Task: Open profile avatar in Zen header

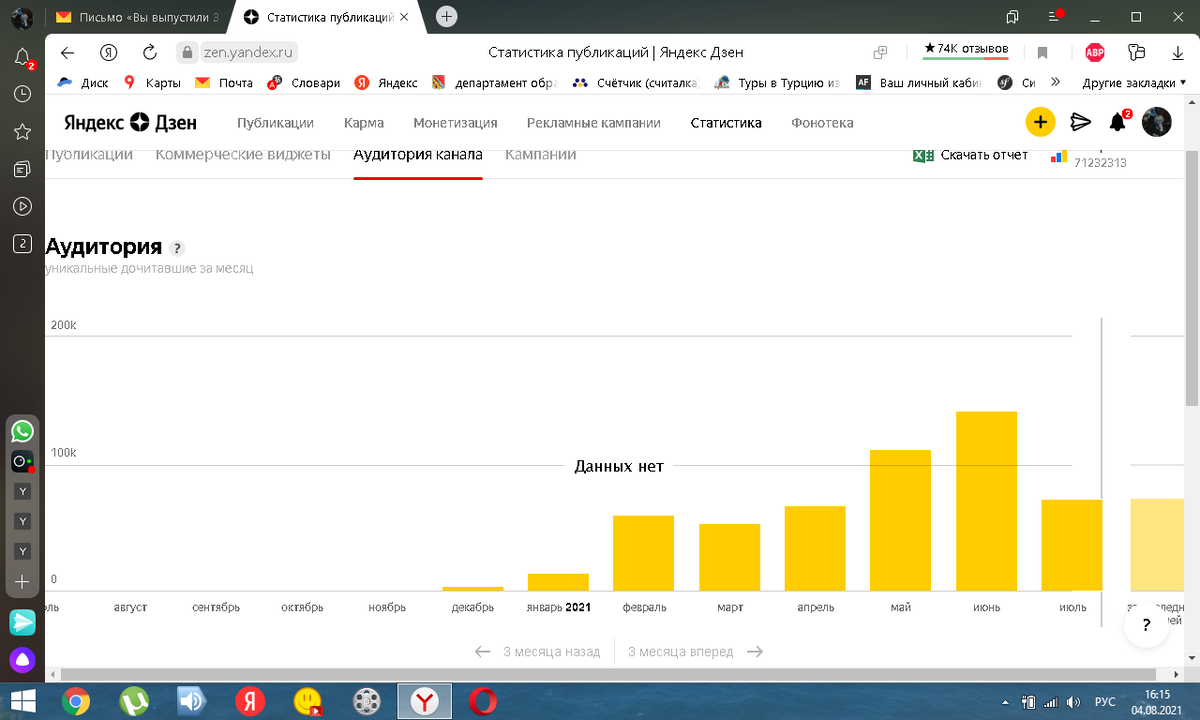Action: coord(1156,122)
